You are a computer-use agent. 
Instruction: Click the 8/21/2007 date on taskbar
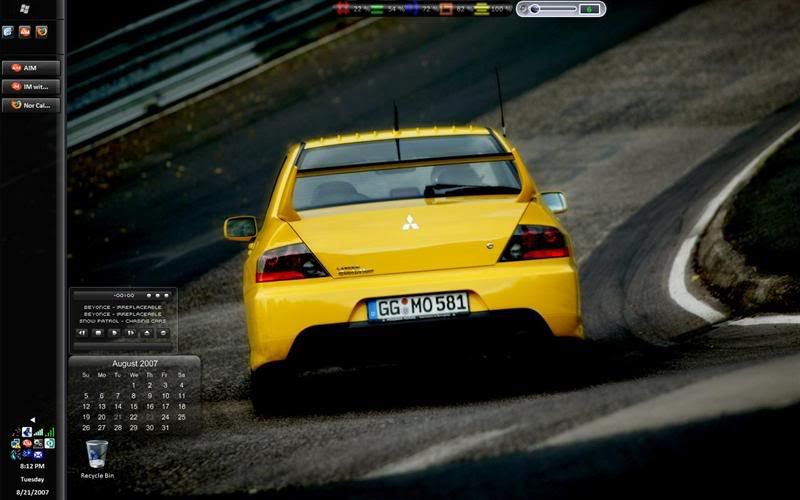[x=32, y=492]
